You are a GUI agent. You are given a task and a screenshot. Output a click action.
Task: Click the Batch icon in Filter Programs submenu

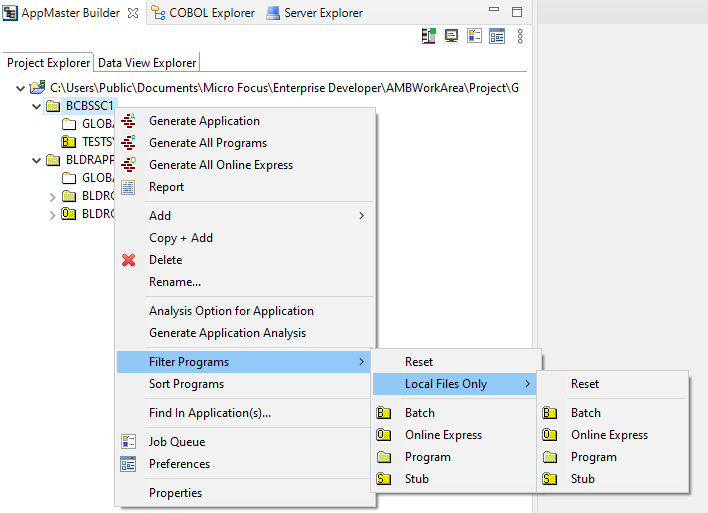pyautogui.click(x=384, y=413)
